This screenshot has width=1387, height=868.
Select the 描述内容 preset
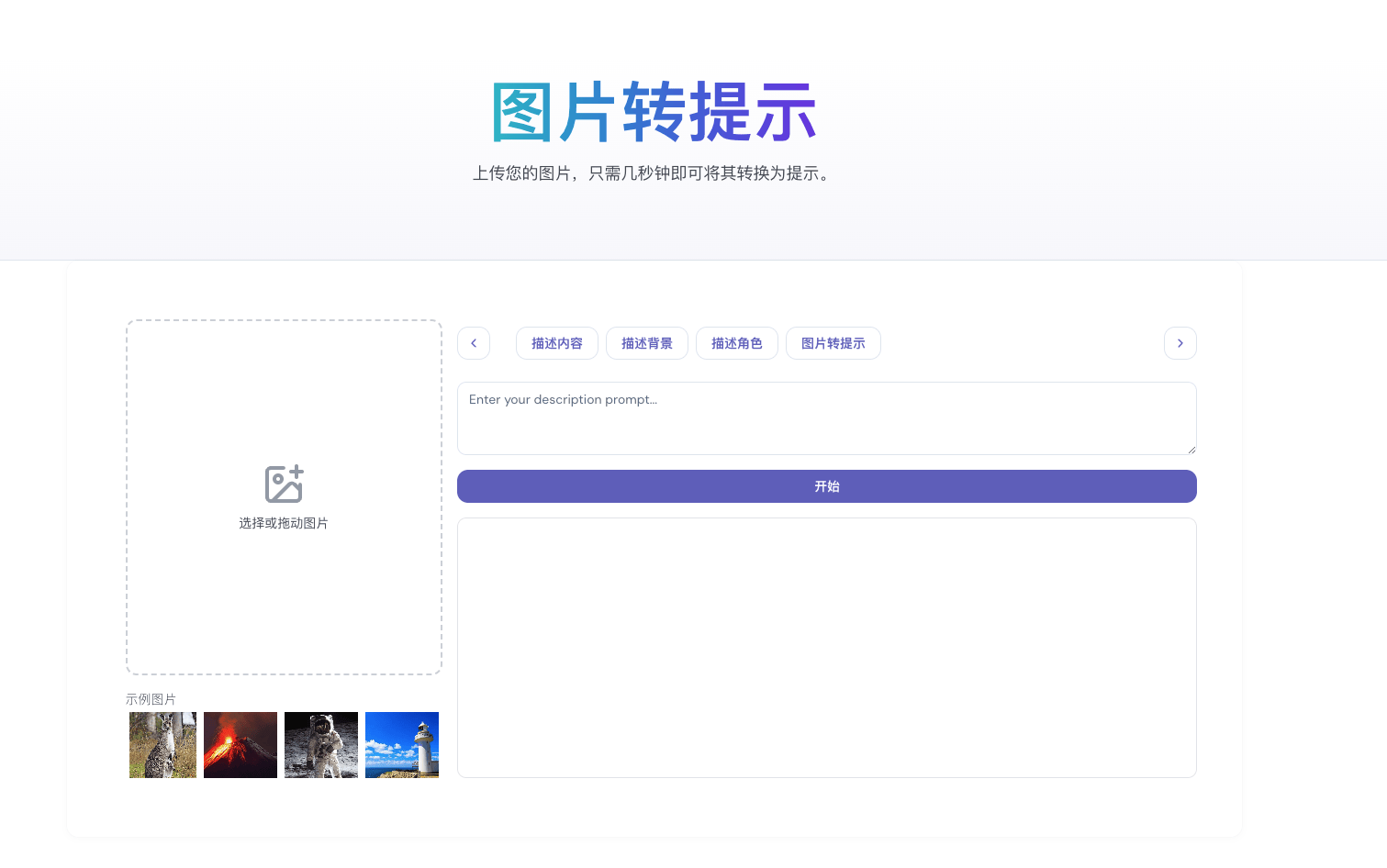pyautogui.click(x=557, y=343)
